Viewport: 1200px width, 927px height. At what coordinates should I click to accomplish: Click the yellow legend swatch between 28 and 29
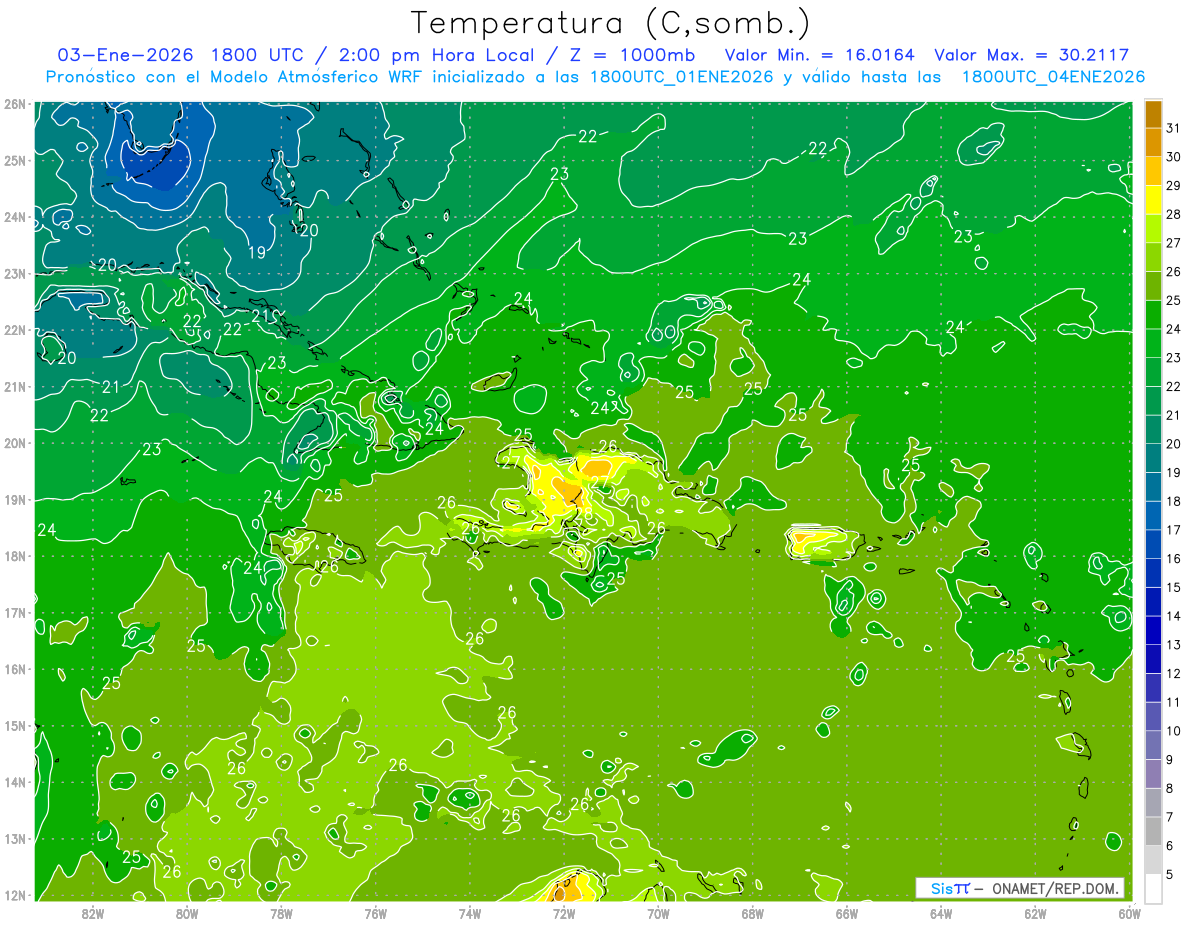click(x=1153, y=200)
